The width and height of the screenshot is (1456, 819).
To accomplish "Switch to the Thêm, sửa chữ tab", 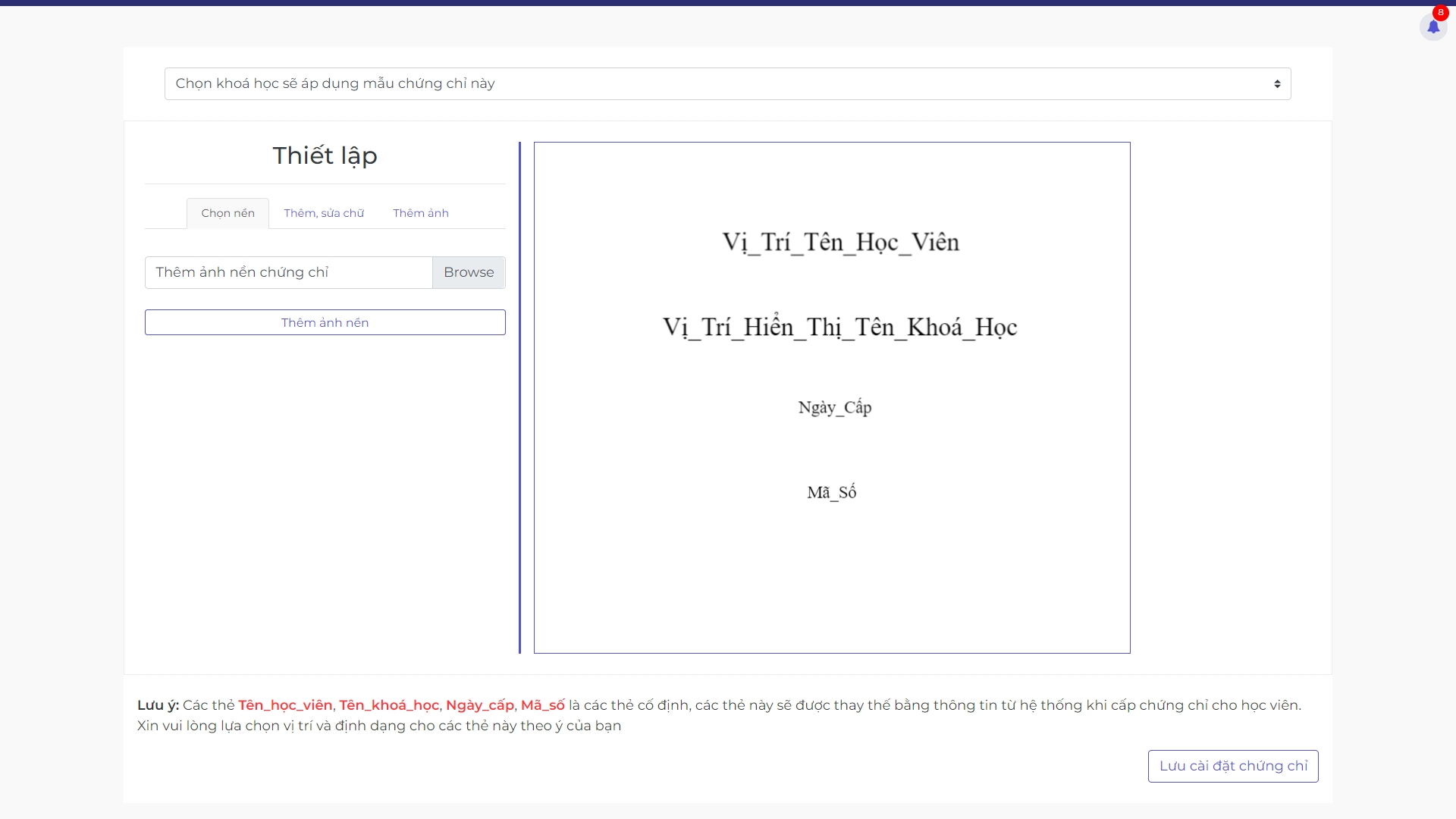I will (x=324, y=213).
